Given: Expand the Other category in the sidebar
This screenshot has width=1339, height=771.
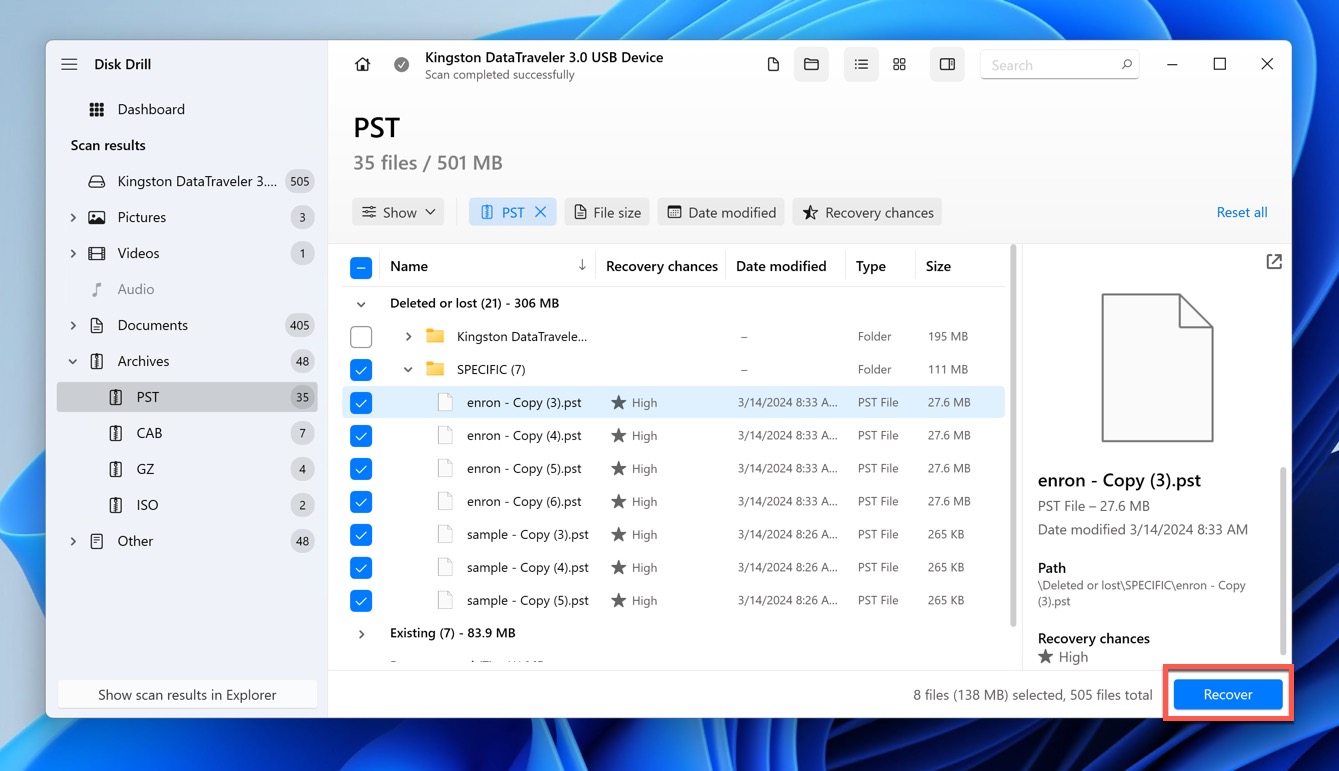Looking at the screenshot, I should 73,541.
